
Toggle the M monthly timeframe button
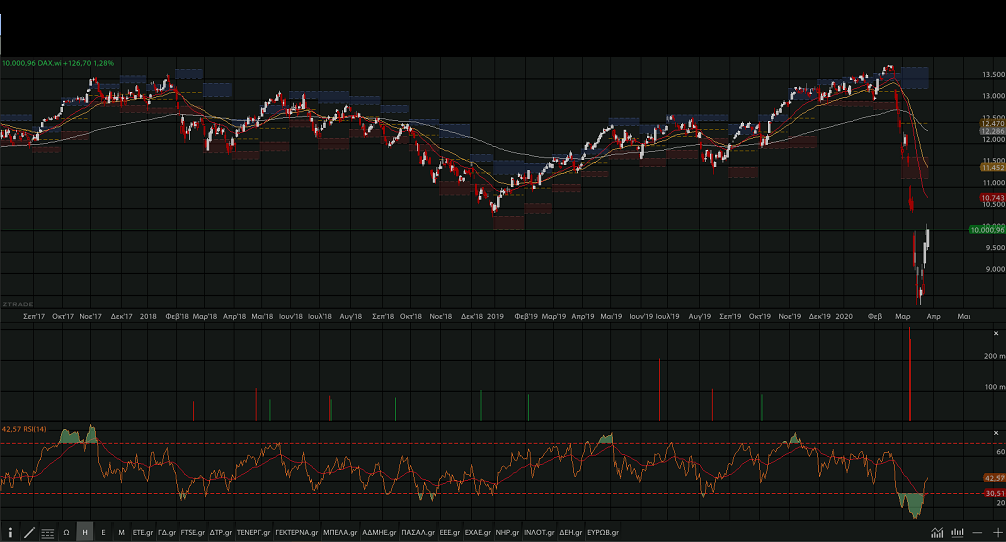[x=121, y=533]
